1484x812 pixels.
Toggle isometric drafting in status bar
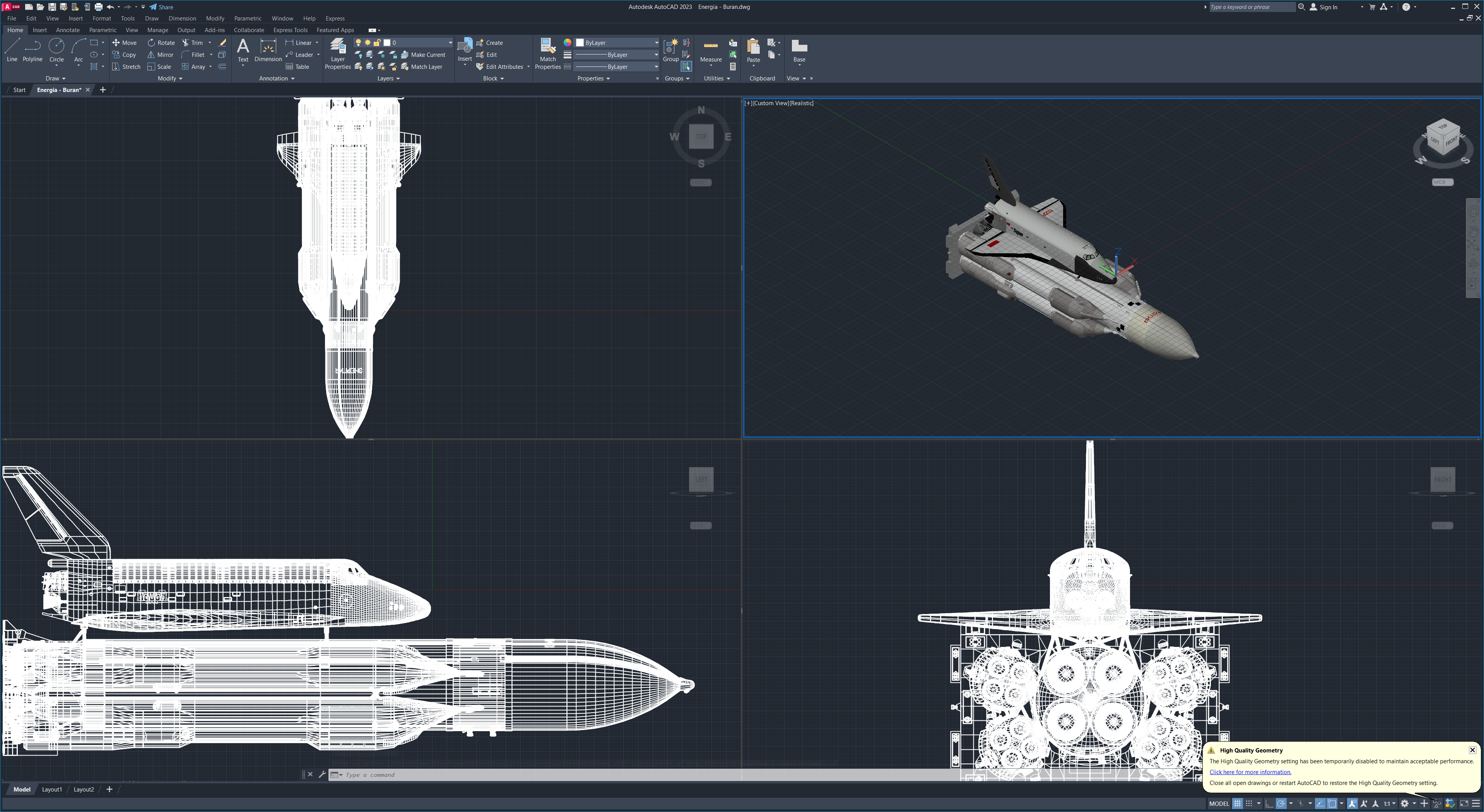[x=1301, y=803]
